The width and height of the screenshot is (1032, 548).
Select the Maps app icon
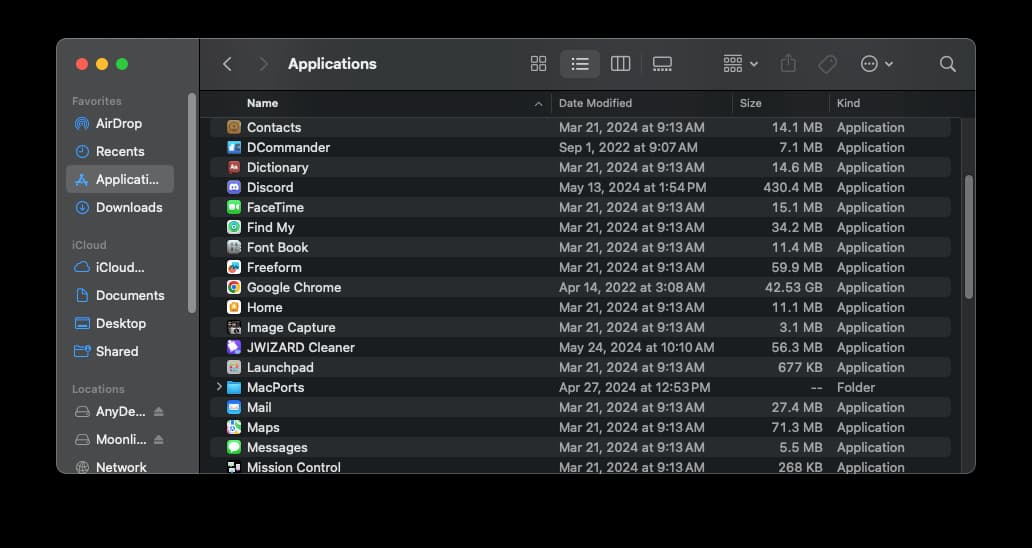tap(234, 427)
